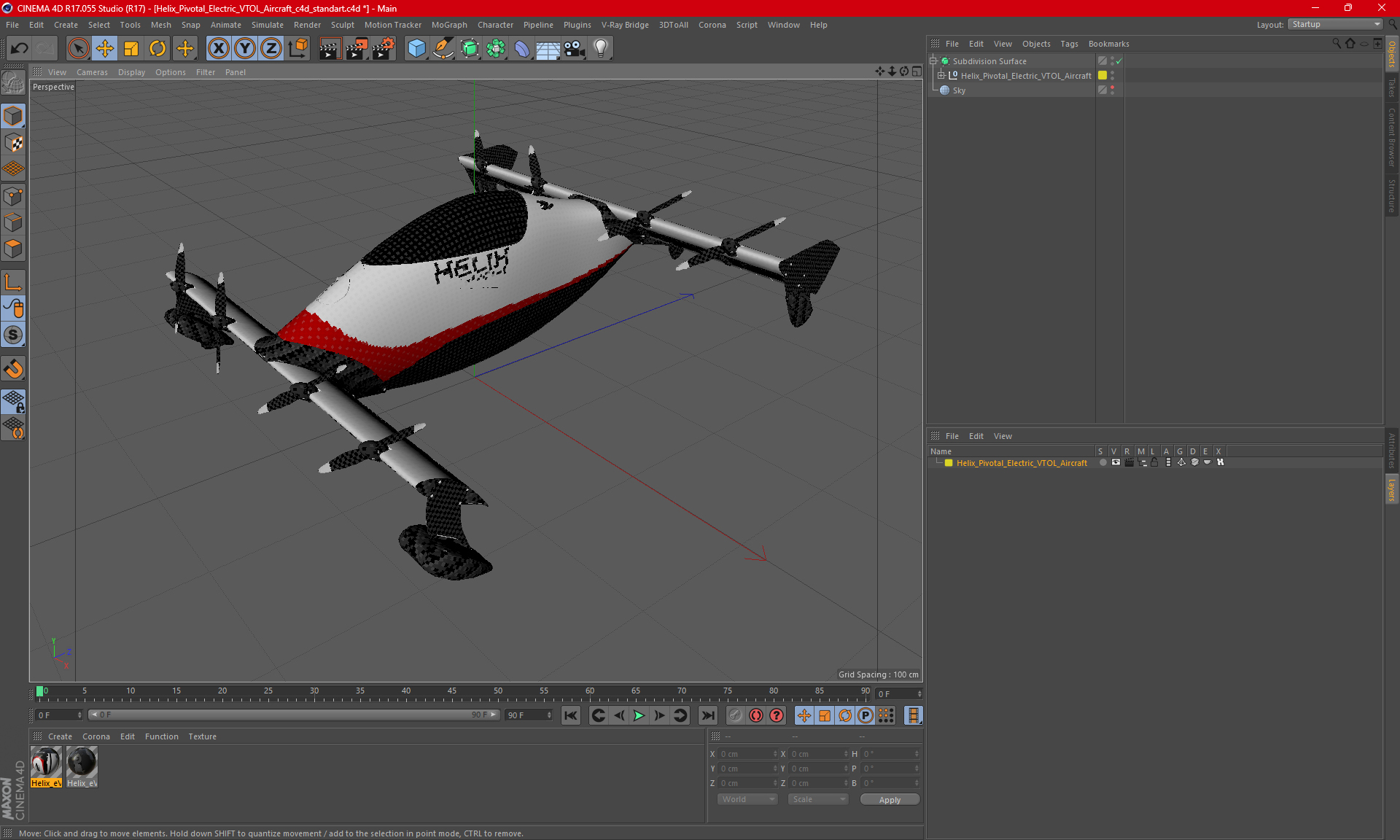
Task: Open the Layout Startup dropdown
Action: pyautogui.click(x=1336, y=25)
